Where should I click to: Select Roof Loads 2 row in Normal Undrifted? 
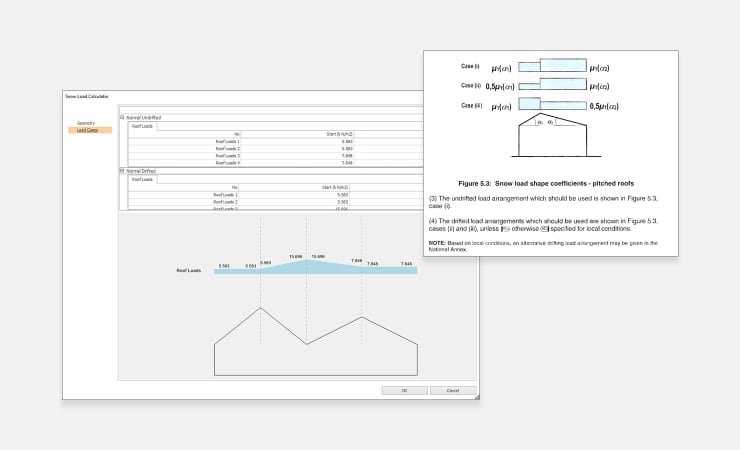click(275, 149)
